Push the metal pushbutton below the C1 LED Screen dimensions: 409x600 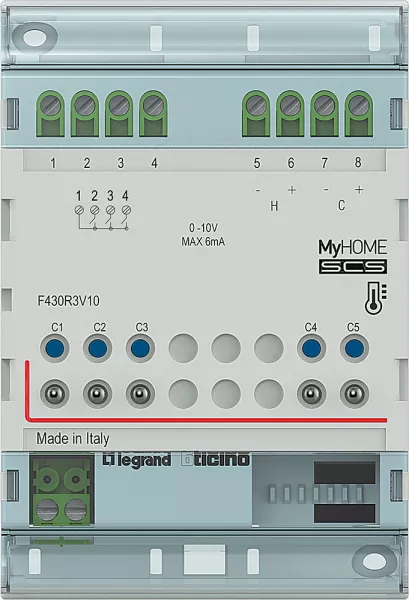click(x=55, y=394)
